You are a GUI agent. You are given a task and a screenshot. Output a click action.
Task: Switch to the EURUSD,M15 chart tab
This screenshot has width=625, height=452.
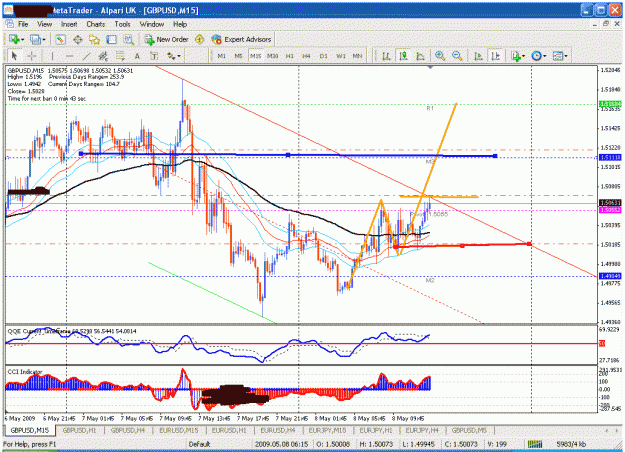point(179,430)
